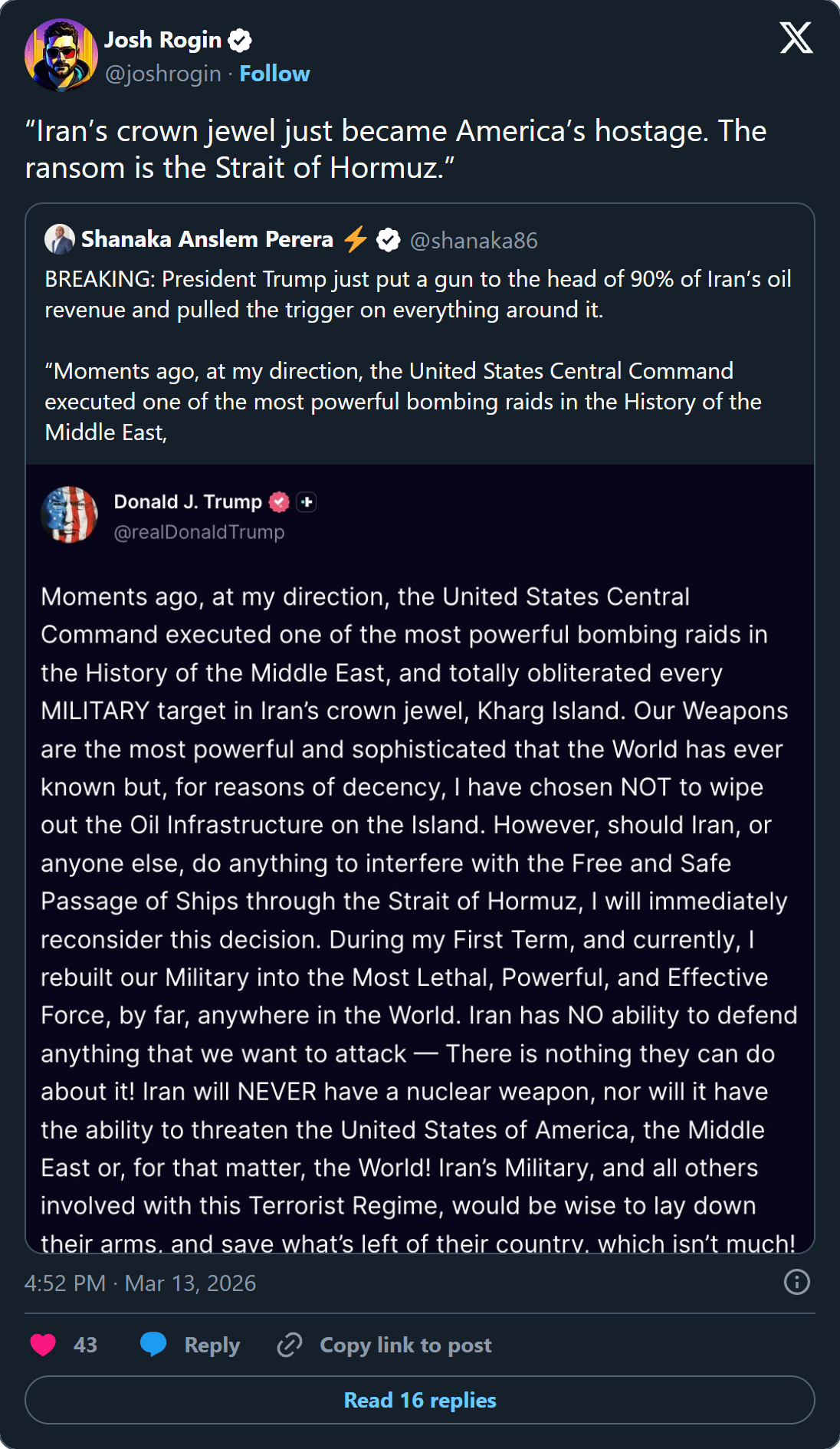This screenshot has width=840, height=1449.
Task: Click the X logo in the top corner
Action: [797, 36]
